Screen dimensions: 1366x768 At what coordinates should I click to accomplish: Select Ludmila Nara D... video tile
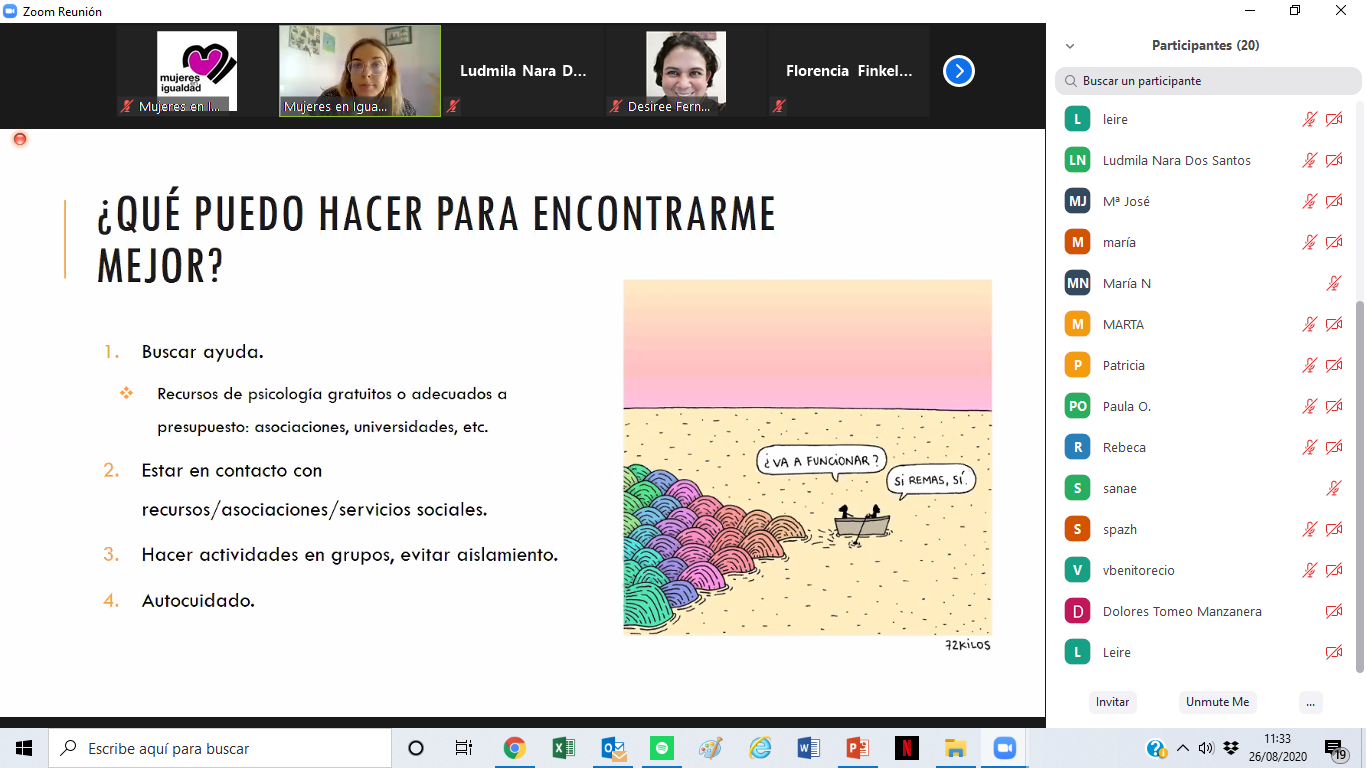523,72
